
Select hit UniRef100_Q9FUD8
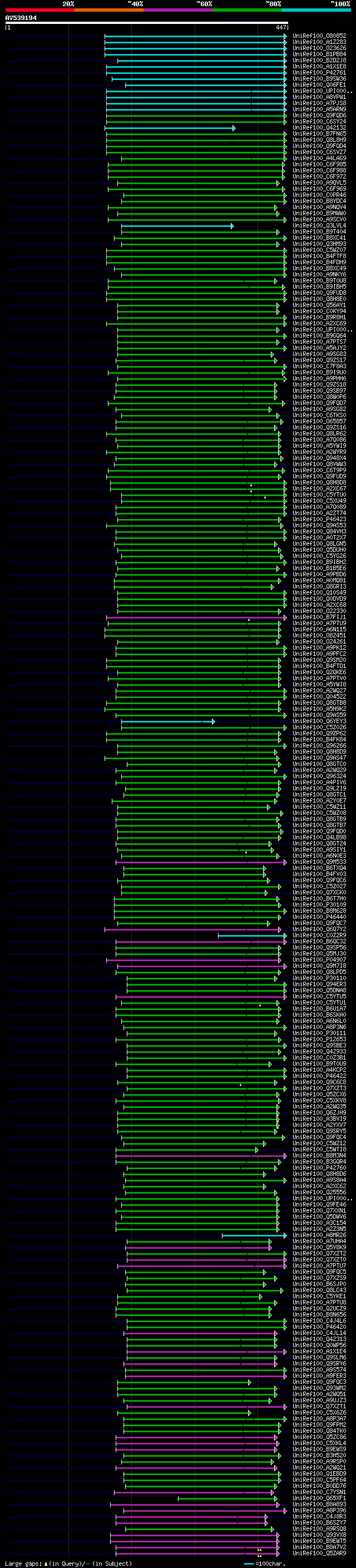[319, 293]
